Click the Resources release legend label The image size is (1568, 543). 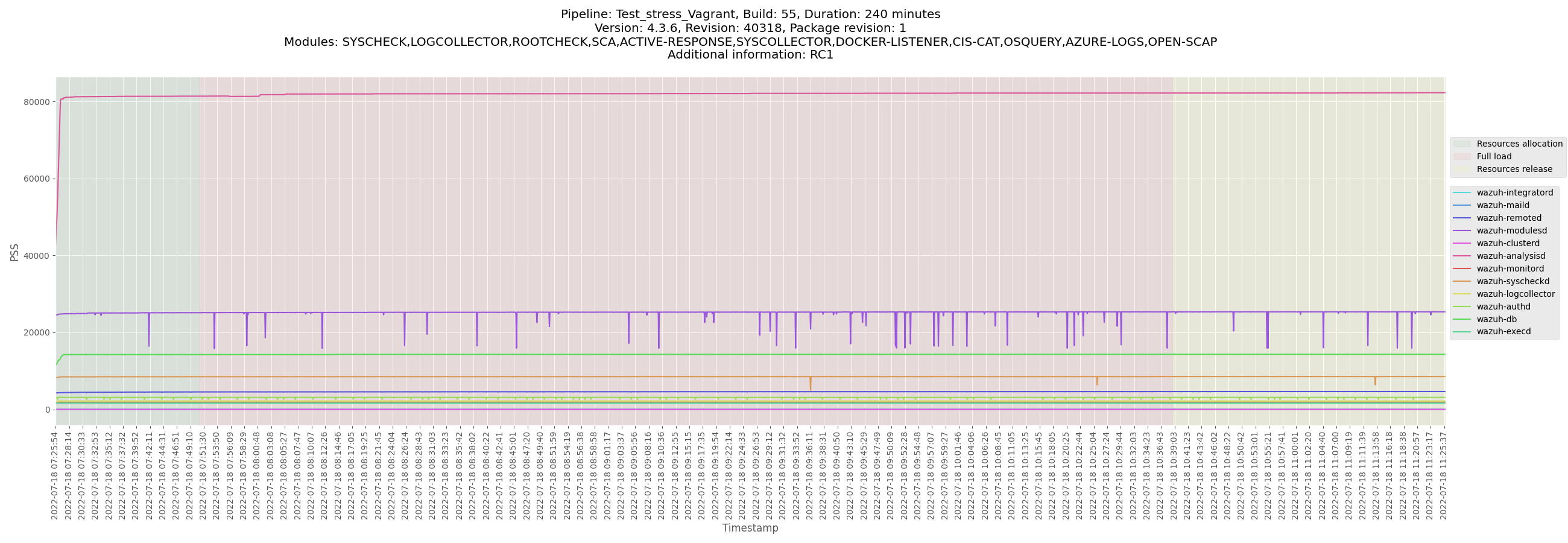(1514, 169)
